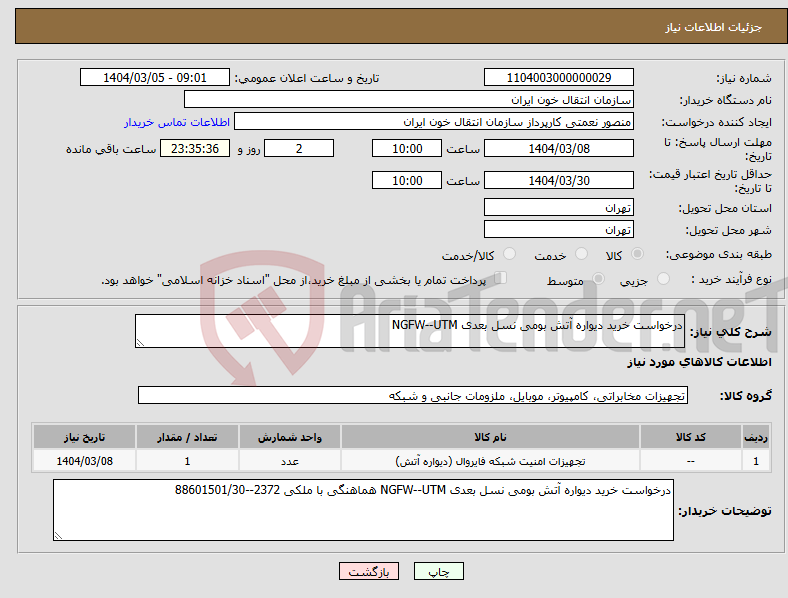Click the تعداد / مقدار column header

pos(187,437)
